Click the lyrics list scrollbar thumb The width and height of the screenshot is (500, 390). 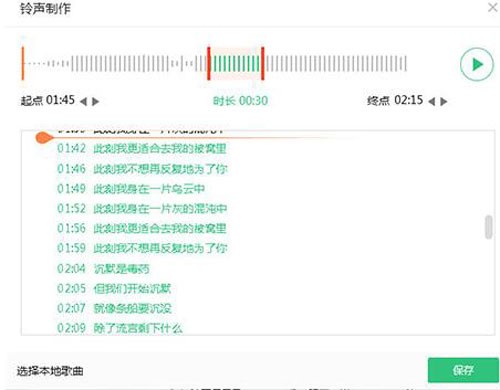click(489, 227)
